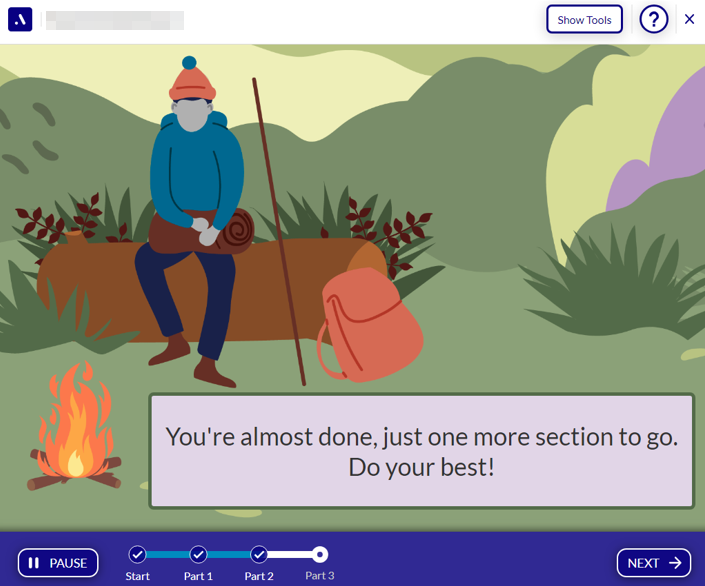This screenshot has width=705, height=586.
Task: Select the Part 1 step checkmark
Action: 198,555
